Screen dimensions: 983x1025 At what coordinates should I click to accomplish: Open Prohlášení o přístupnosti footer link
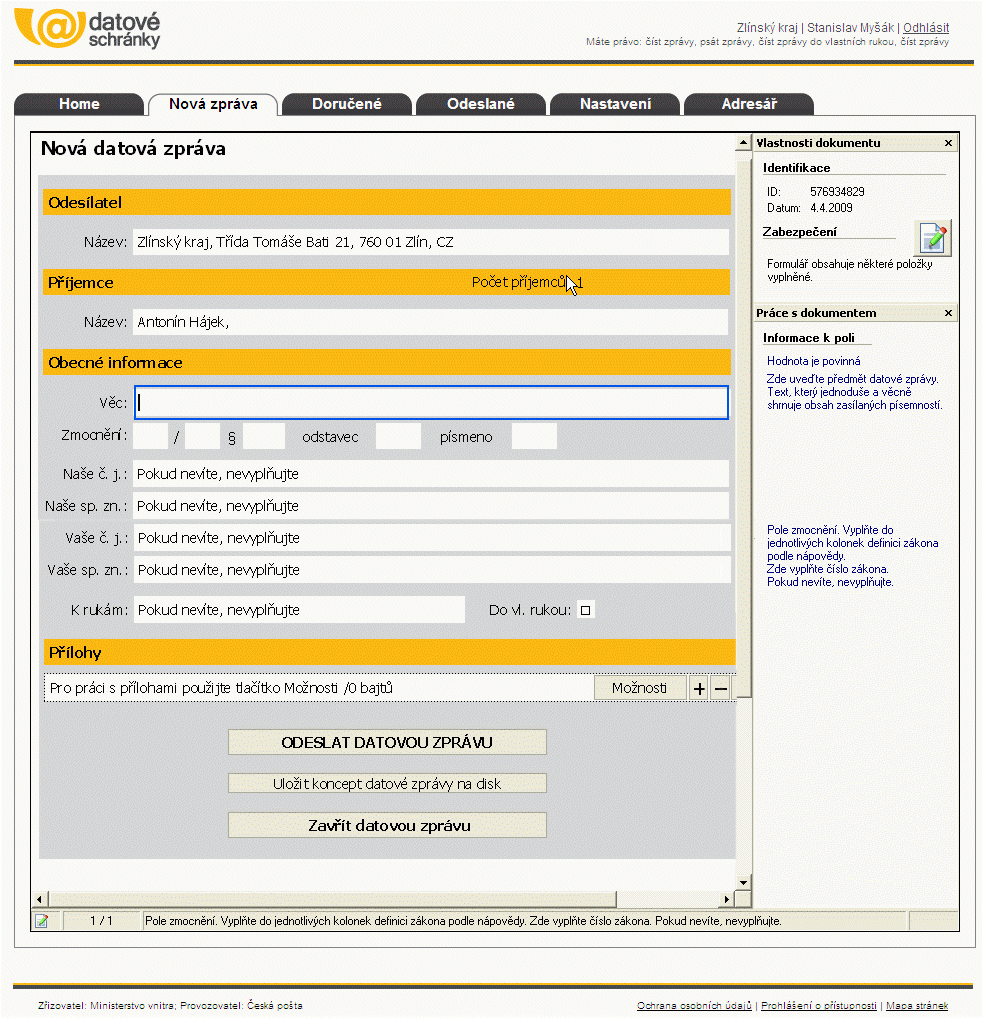click(x=819, y=1005)
